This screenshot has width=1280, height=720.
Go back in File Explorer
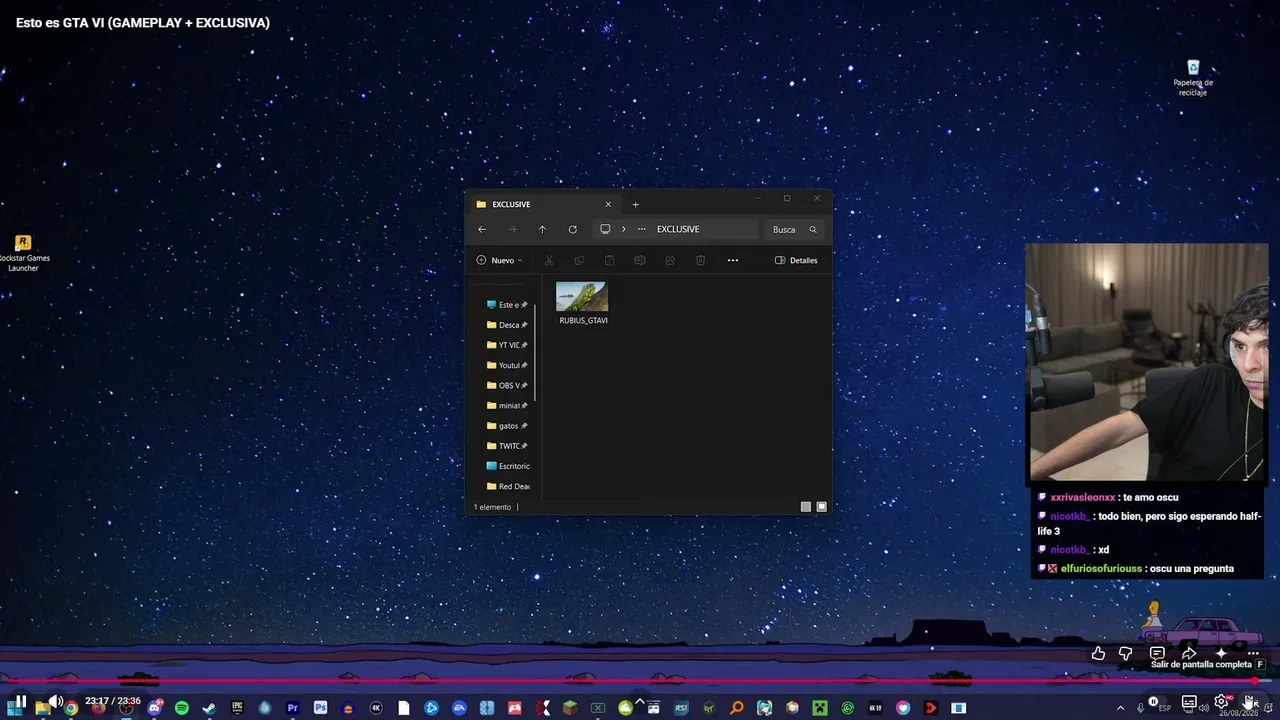pyautogui.click(x=482, y=229)
